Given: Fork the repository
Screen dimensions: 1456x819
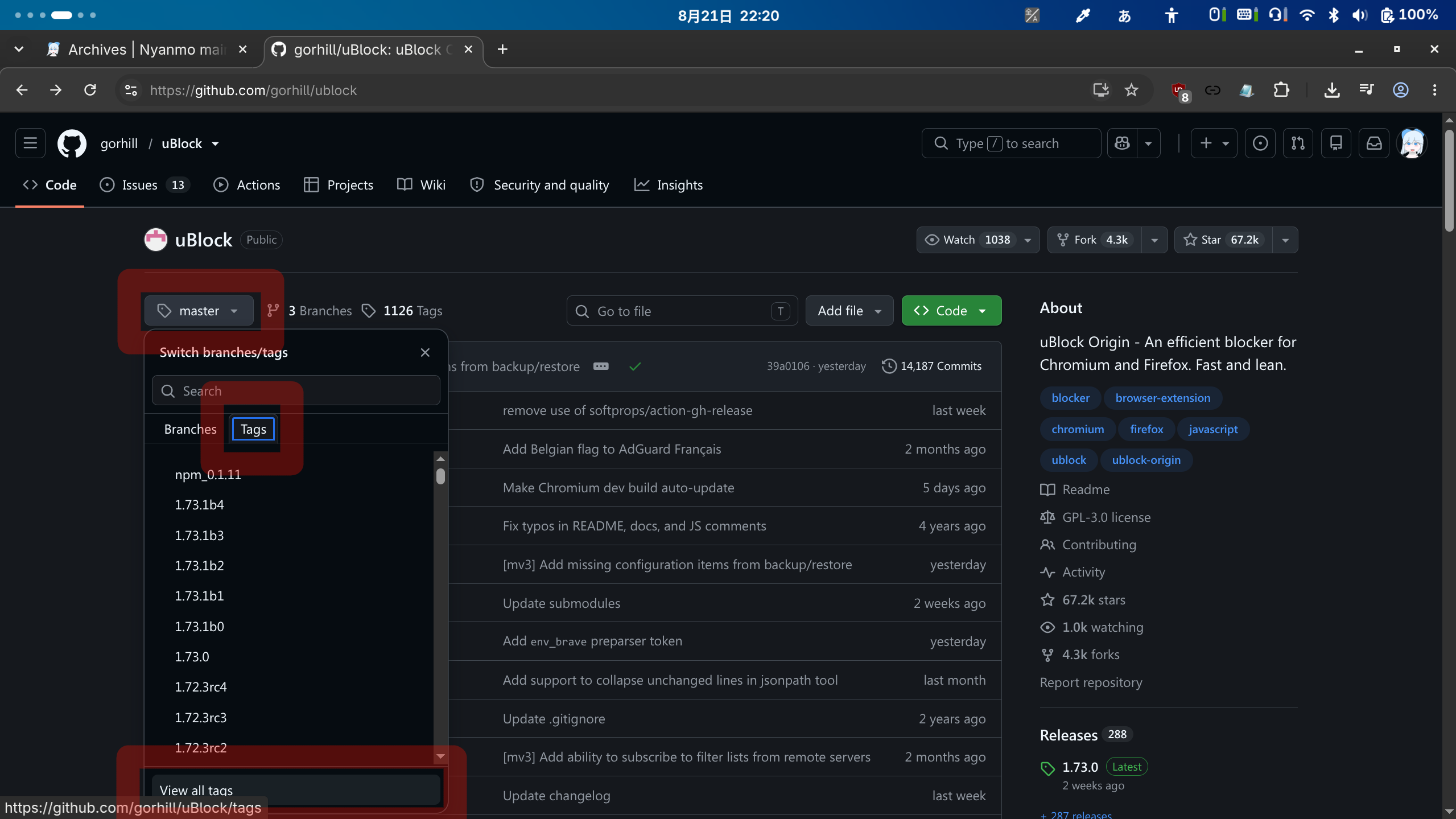Looking at the screenshot, I should [x=1094, y=240].
